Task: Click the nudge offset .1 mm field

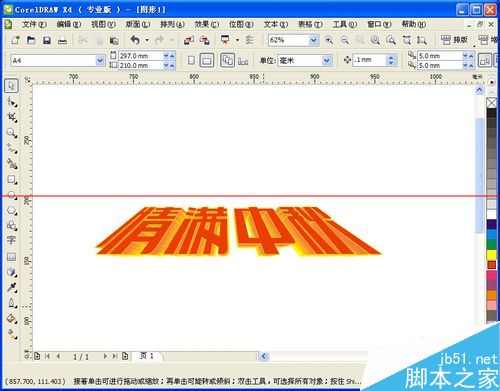Action: tap(369, 60)
